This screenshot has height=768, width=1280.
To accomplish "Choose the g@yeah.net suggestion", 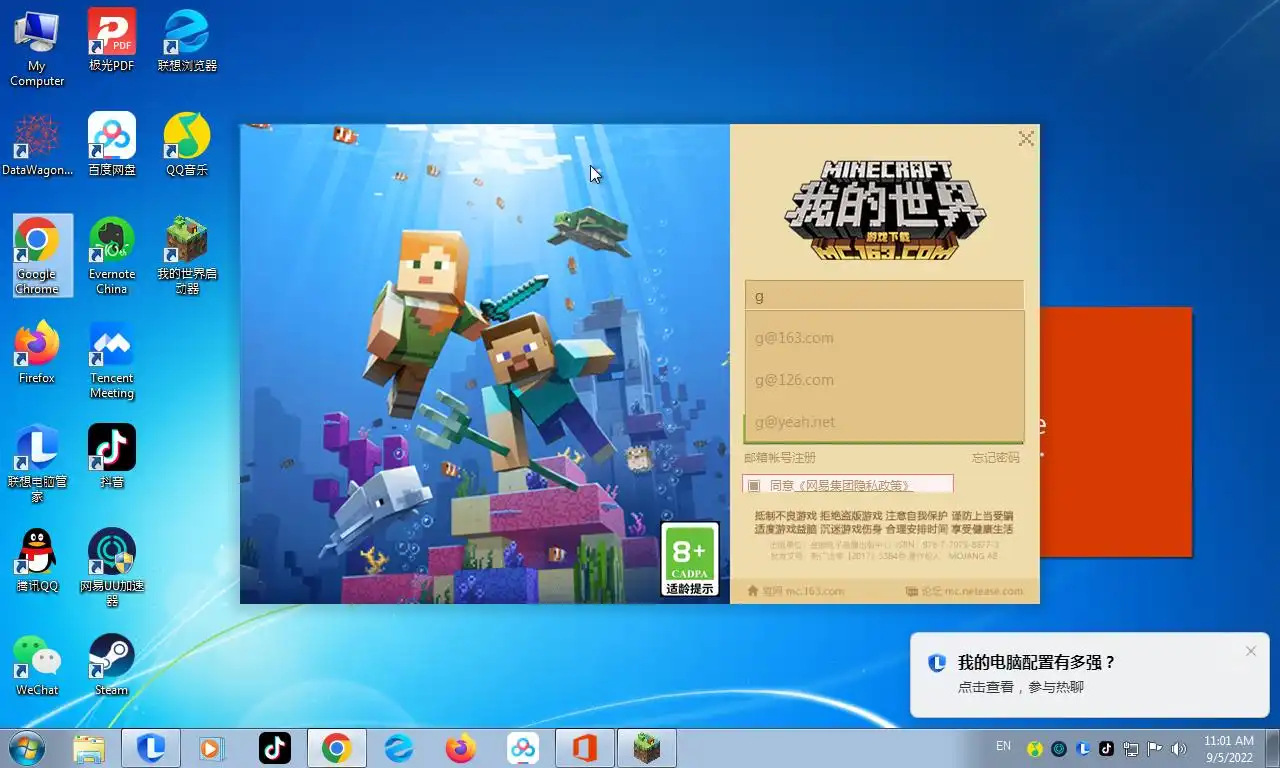I will point(884,422).
